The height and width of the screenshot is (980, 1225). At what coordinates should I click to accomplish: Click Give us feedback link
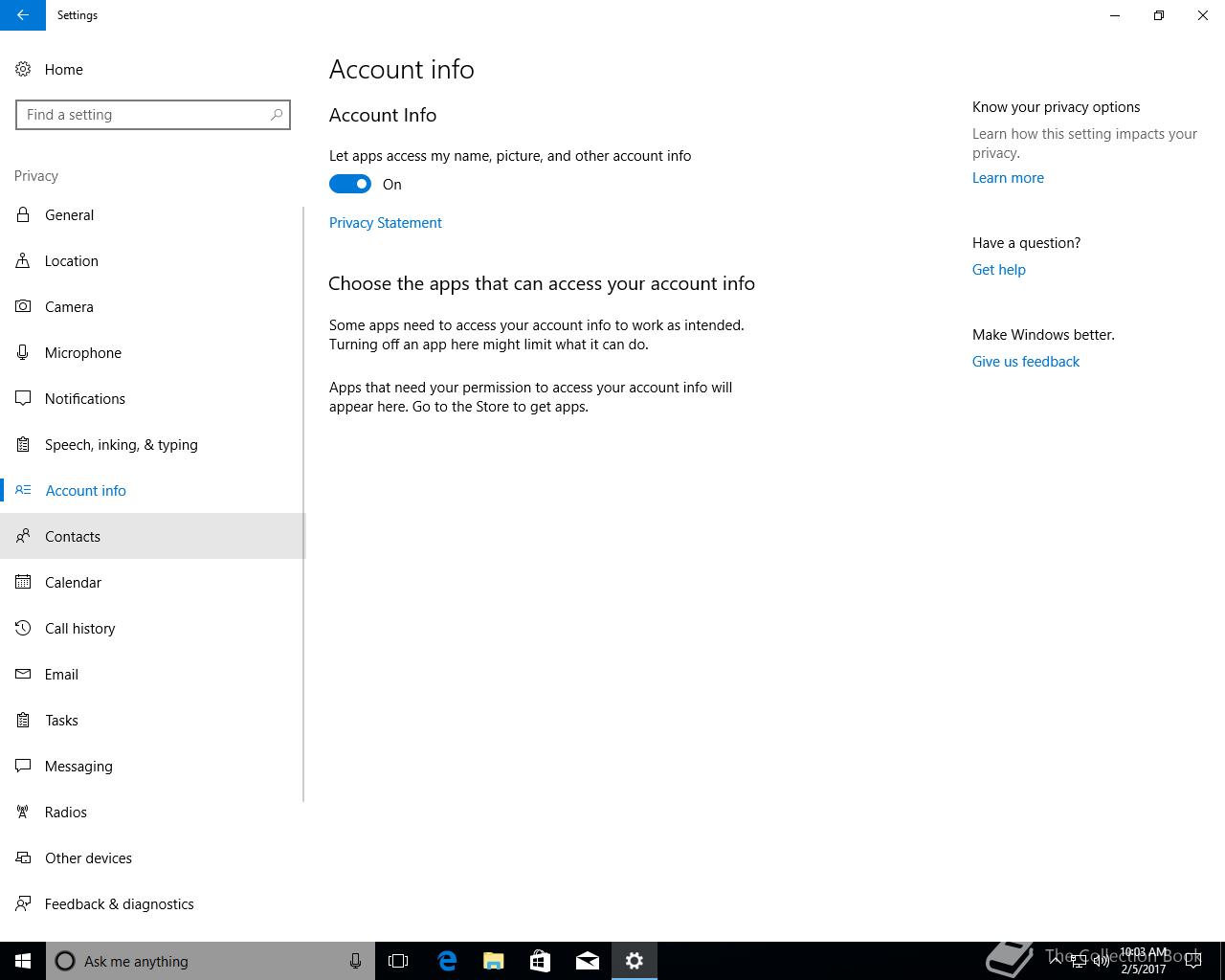click(x=1026, y=362)
